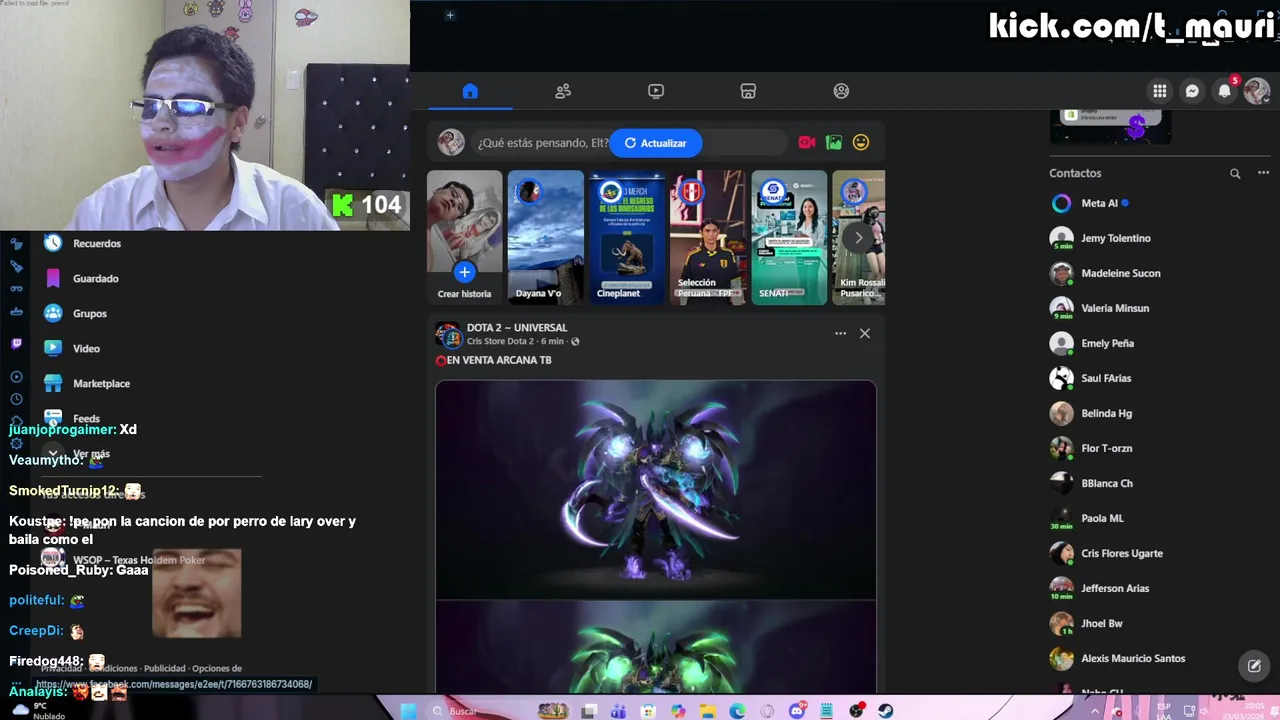Open the DOTA 2 ~ UNIVERSAL group link
Screen dimensions: 1280x720
pyautogui.click(x=517, y=327)
